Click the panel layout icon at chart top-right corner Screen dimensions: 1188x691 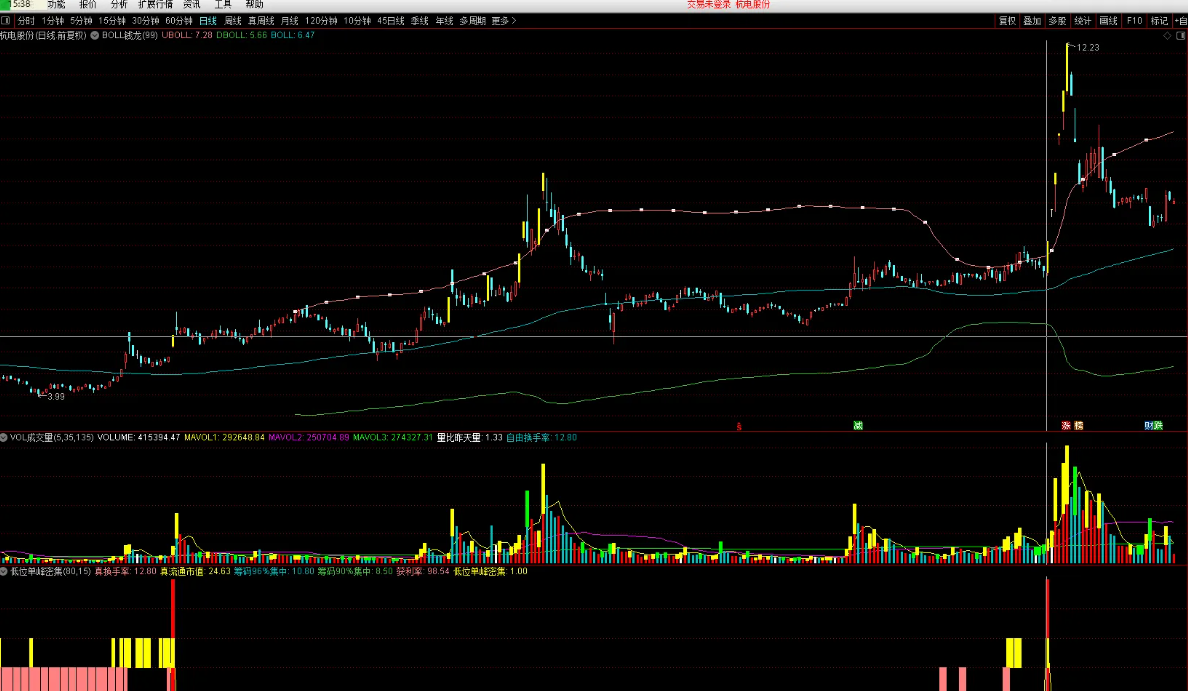click(x=1179, y=36)
